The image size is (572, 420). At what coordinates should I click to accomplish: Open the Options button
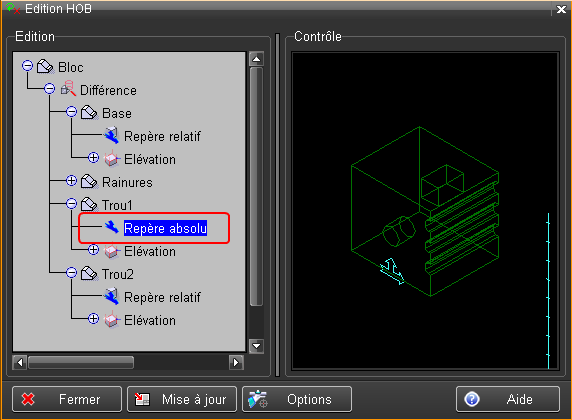click(x=297, y=399)
